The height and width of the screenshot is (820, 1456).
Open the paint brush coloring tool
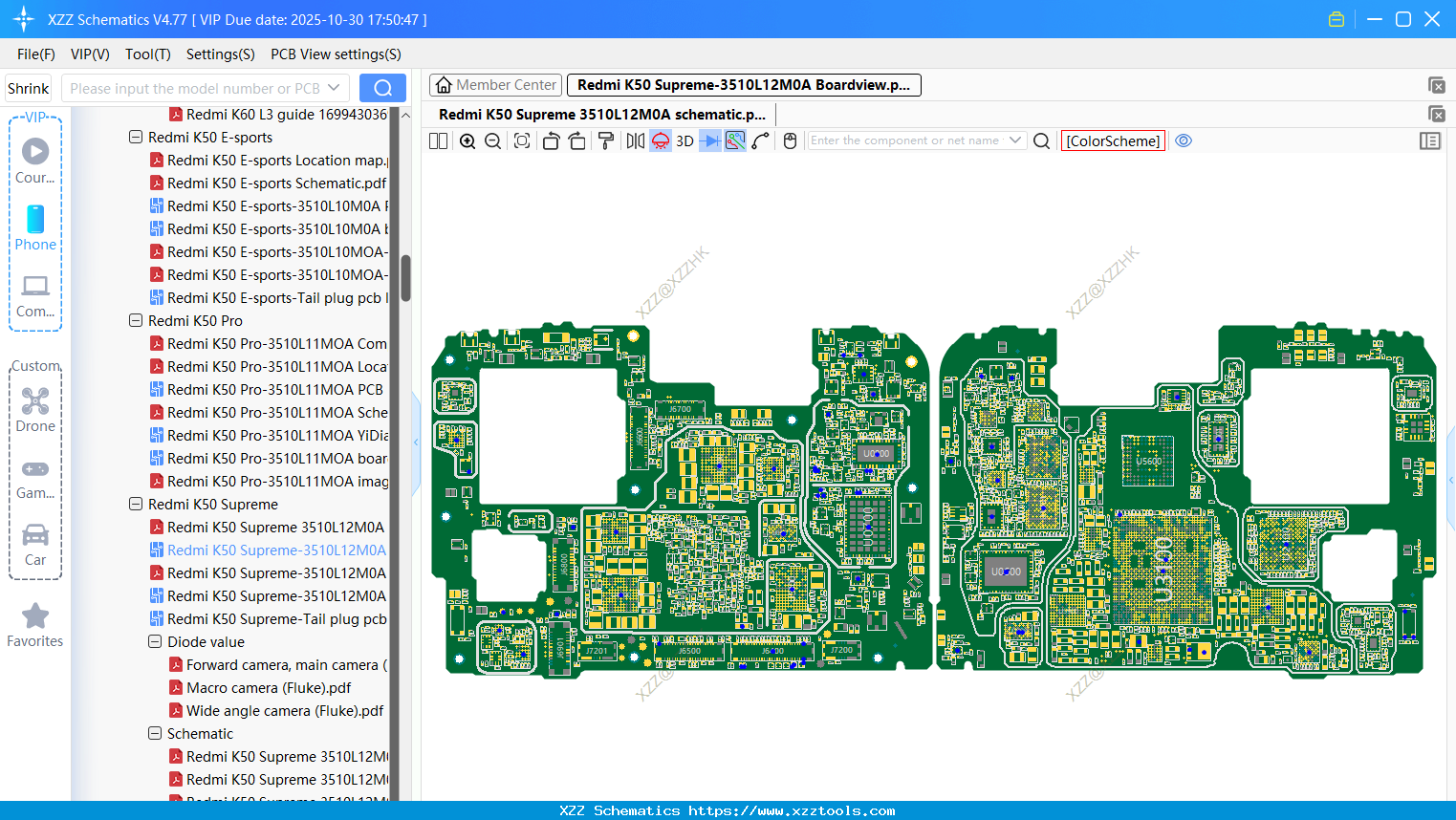pos(605,140)
